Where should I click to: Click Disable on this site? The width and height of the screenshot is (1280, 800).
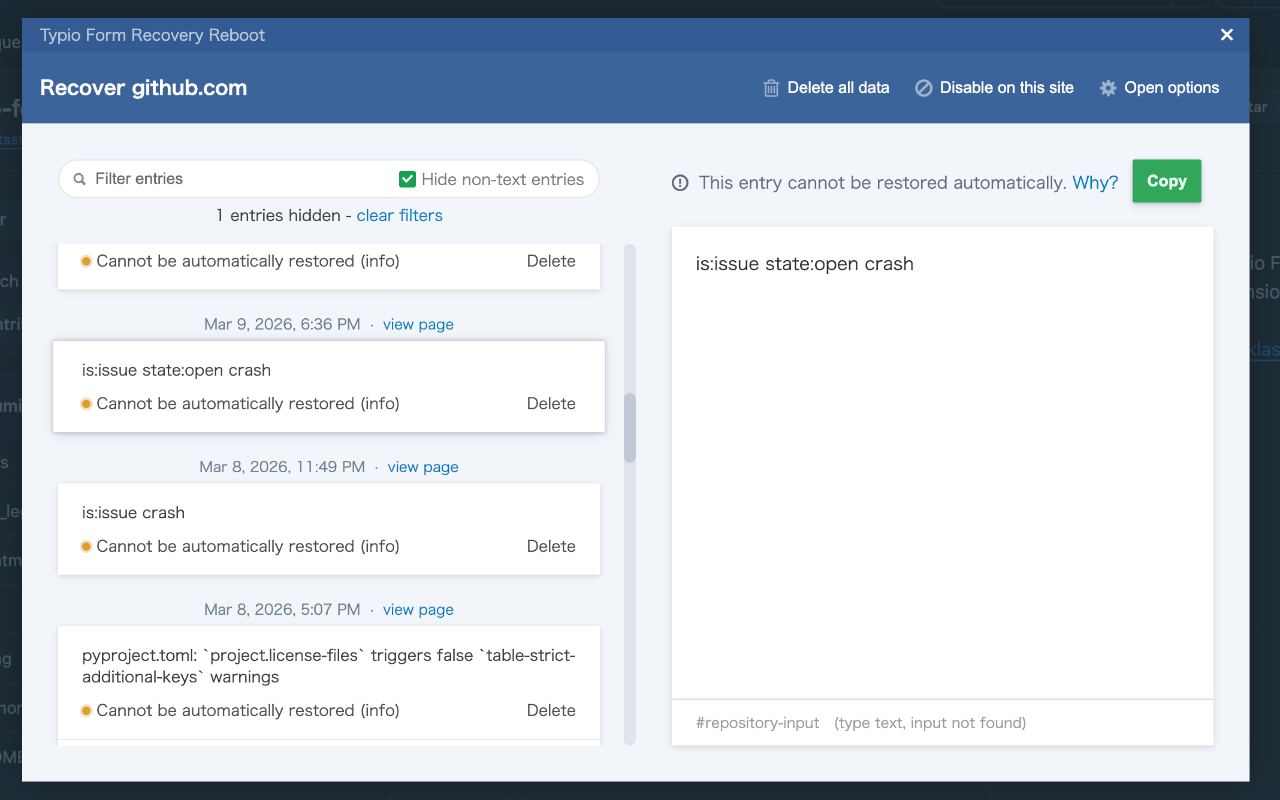(994, 88)
